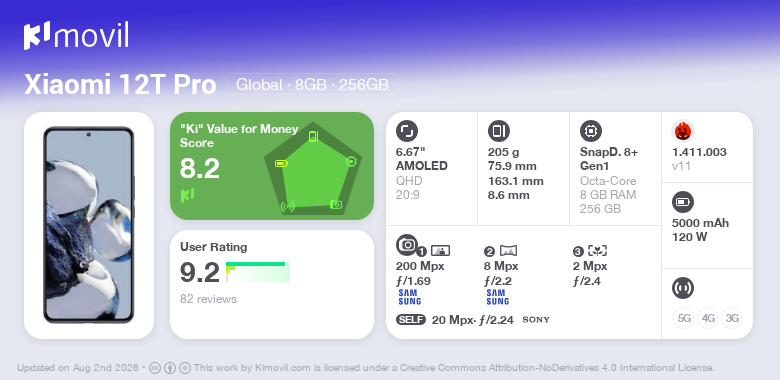This screenshot has width=780, height=380.
Task: Click the Global · 8GB · 256GB variant tag
Action: [x=312, y=85]
